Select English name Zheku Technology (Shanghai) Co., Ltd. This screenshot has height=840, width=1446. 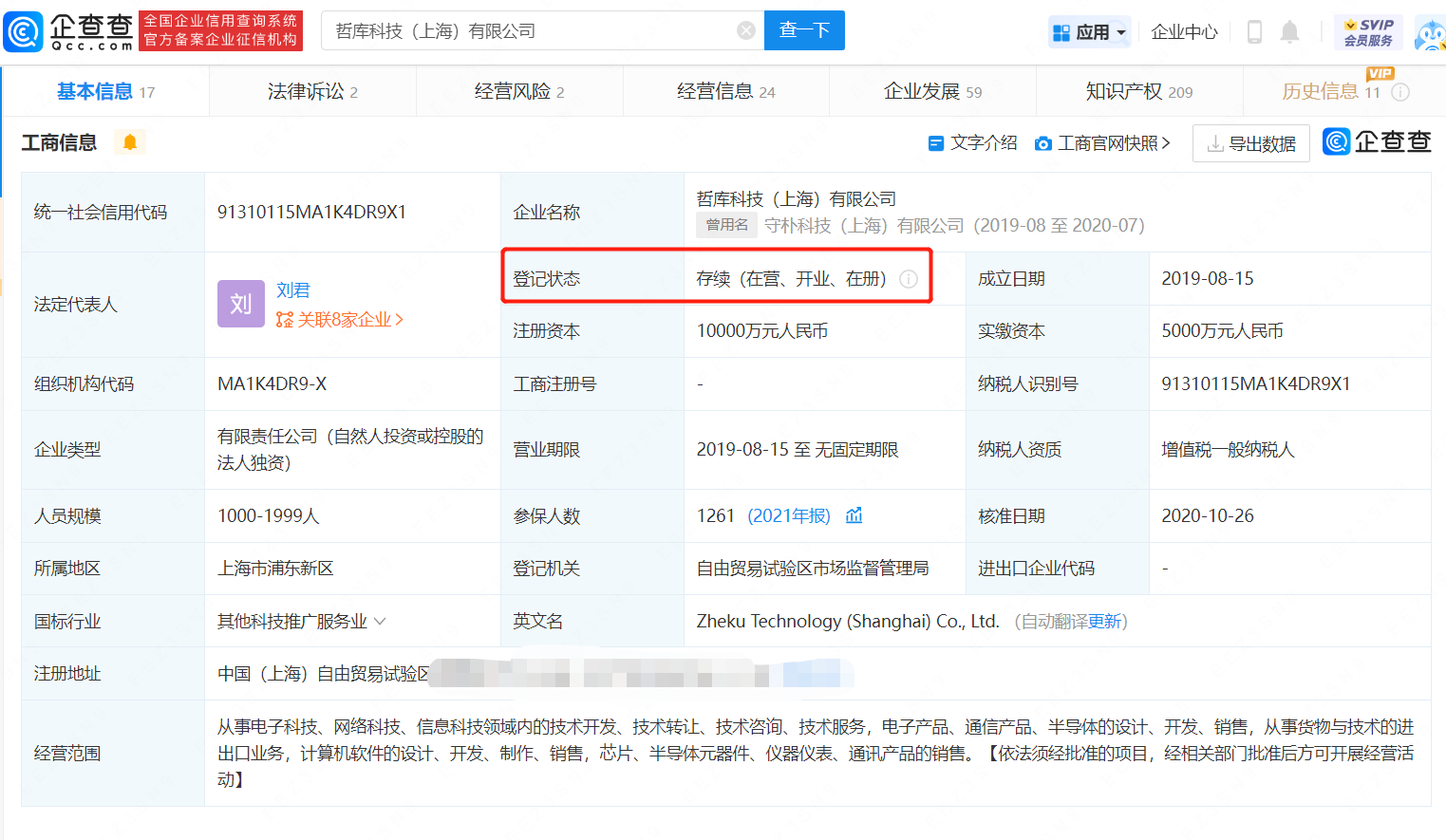click(x=848, y=622)
